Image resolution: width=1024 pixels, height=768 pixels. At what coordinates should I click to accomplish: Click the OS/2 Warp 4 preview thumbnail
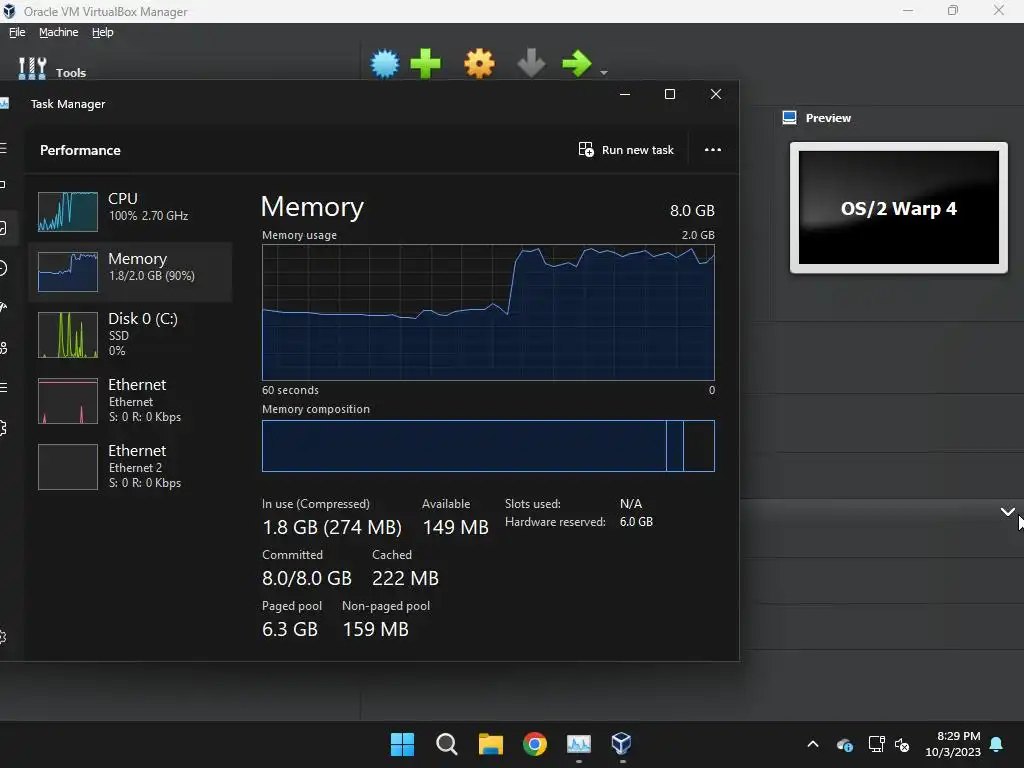coord(899,208)
